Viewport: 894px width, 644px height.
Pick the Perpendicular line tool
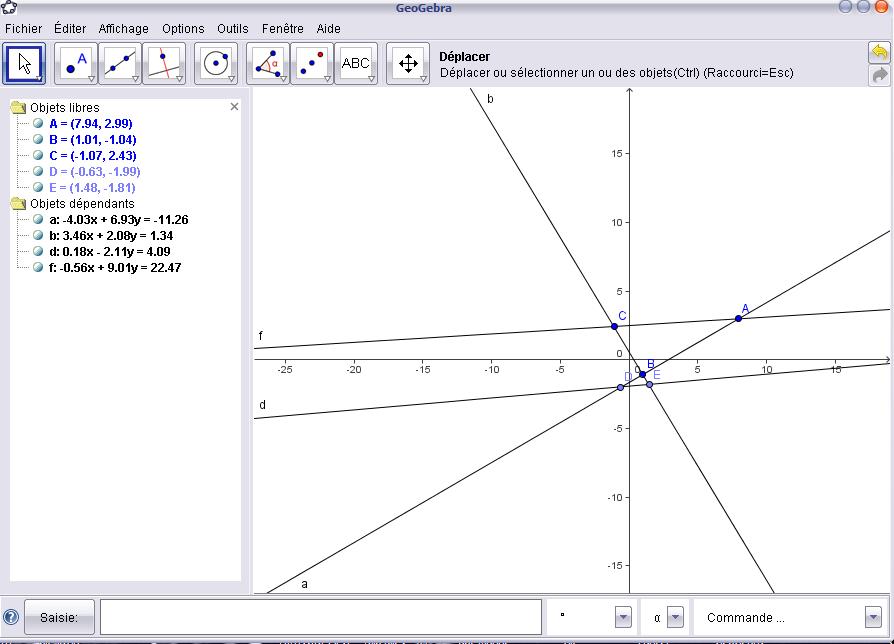coord(164,63)
